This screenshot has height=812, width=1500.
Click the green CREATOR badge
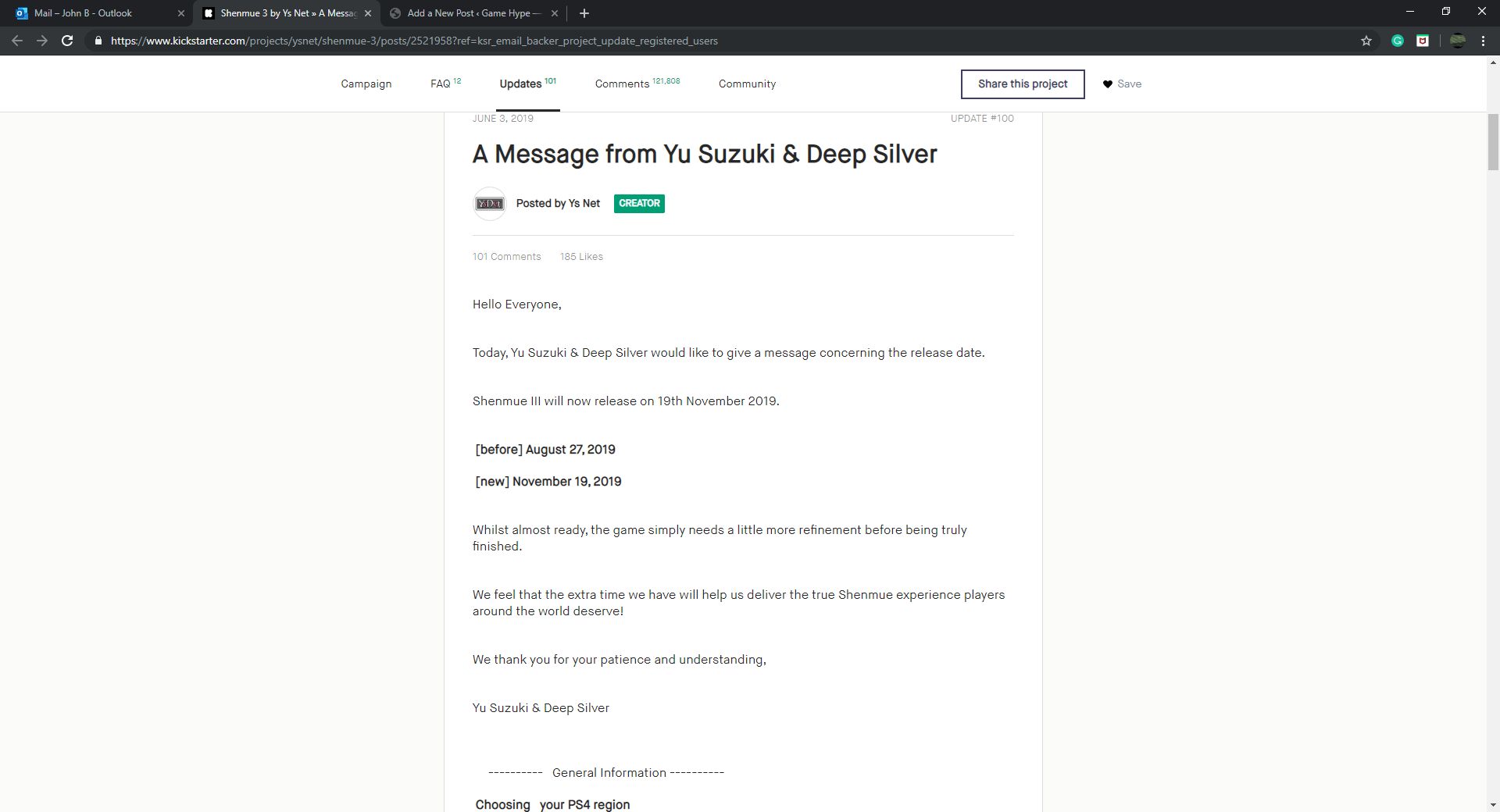click(x=639, y=204)
